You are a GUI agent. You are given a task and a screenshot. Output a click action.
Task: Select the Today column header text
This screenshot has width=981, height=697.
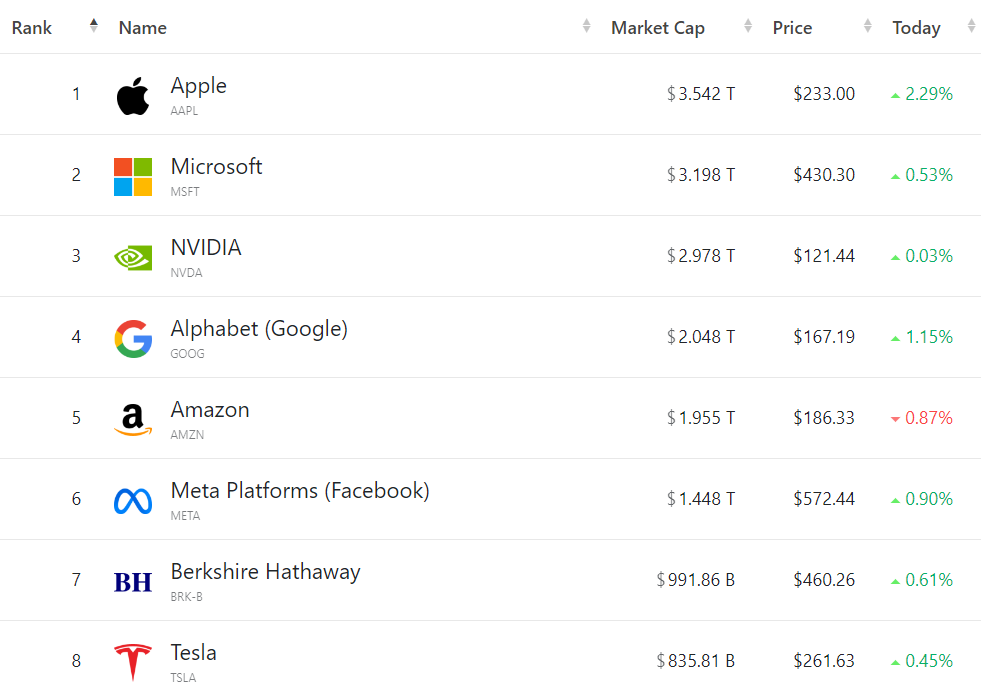pyautogui.click(x=916, y=28)
